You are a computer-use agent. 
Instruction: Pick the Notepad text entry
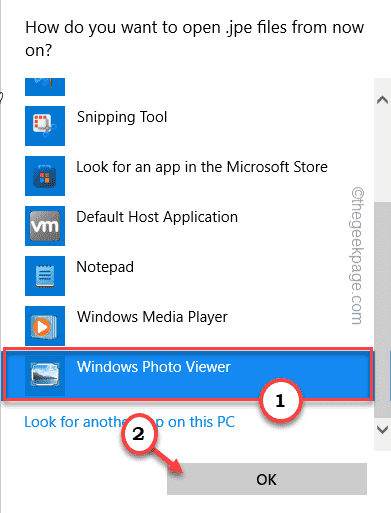105,267
